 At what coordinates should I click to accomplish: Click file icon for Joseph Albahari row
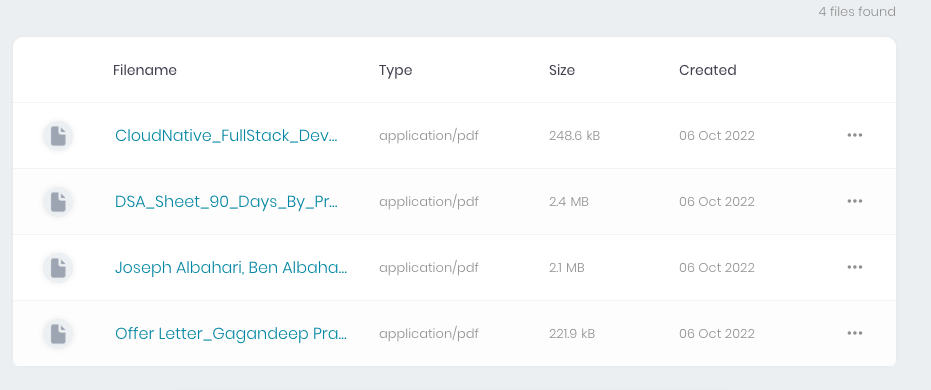[x=58, y=268]
